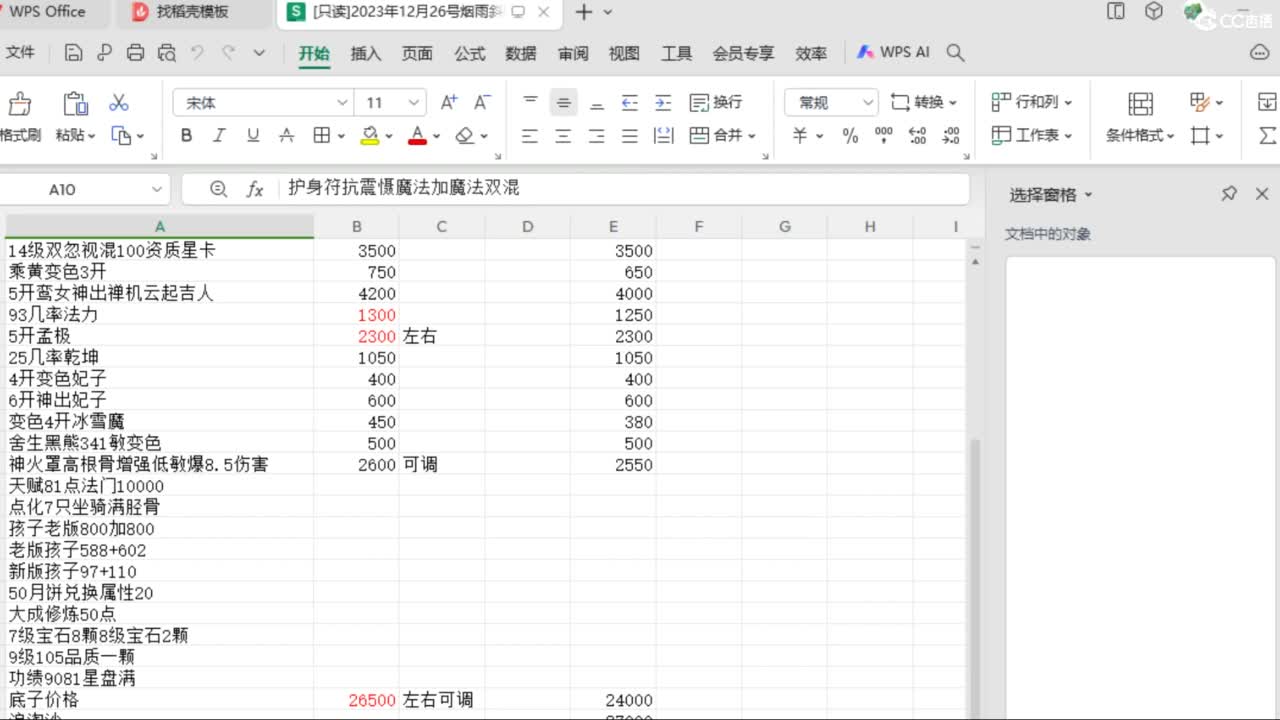Click the Convert (转换) button

pyautogui.click(x=923, y=102)
